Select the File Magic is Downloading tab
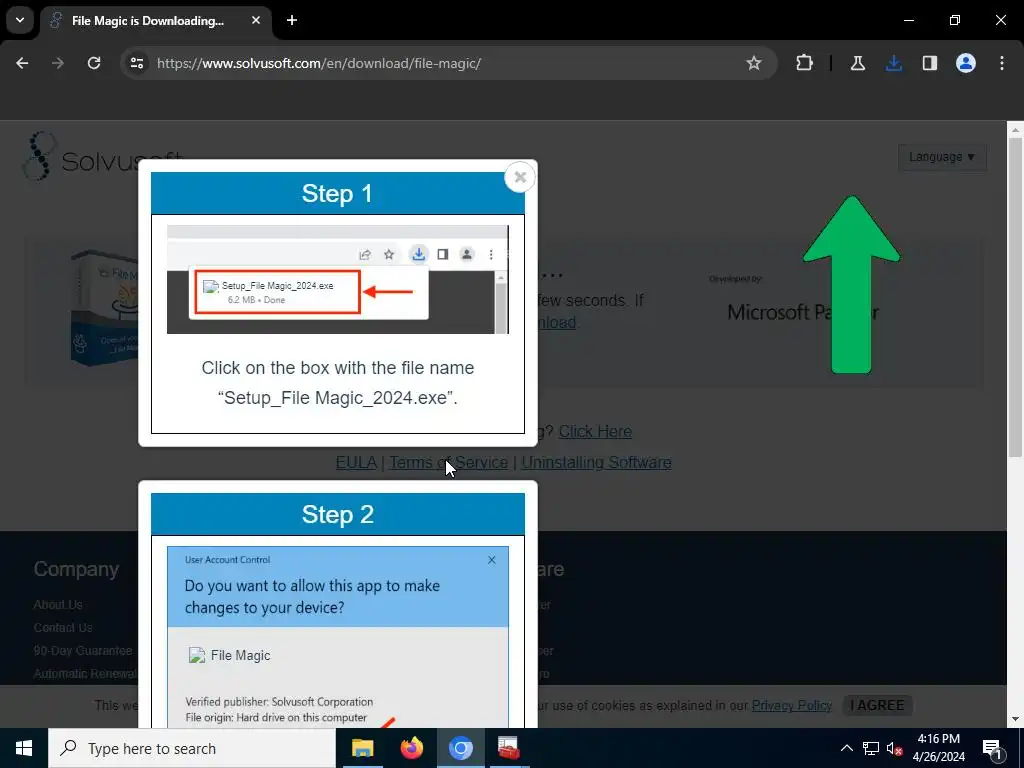This screenshot has height=768, width=1024. (148, 21)
